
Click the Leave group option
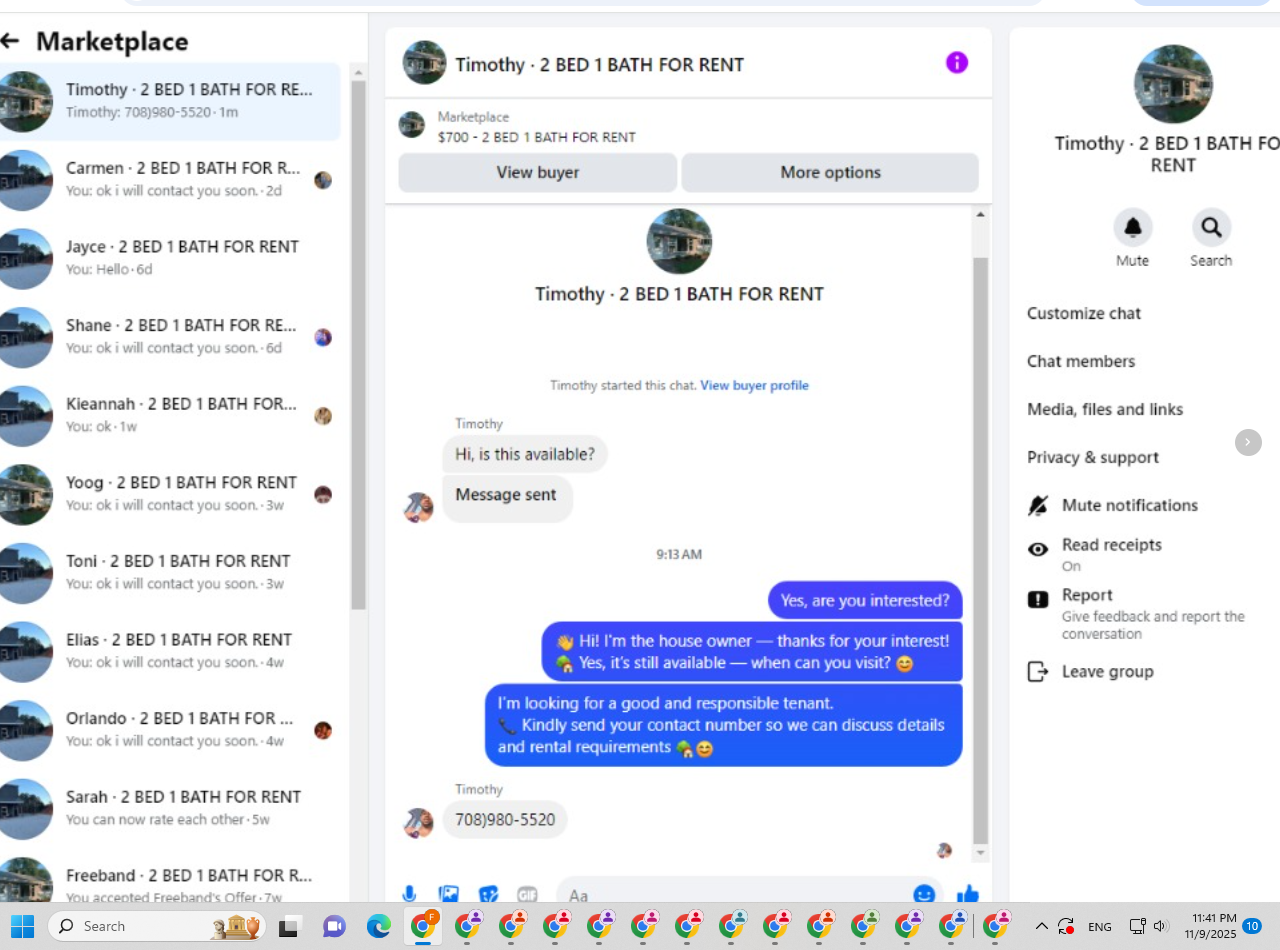1108,672
